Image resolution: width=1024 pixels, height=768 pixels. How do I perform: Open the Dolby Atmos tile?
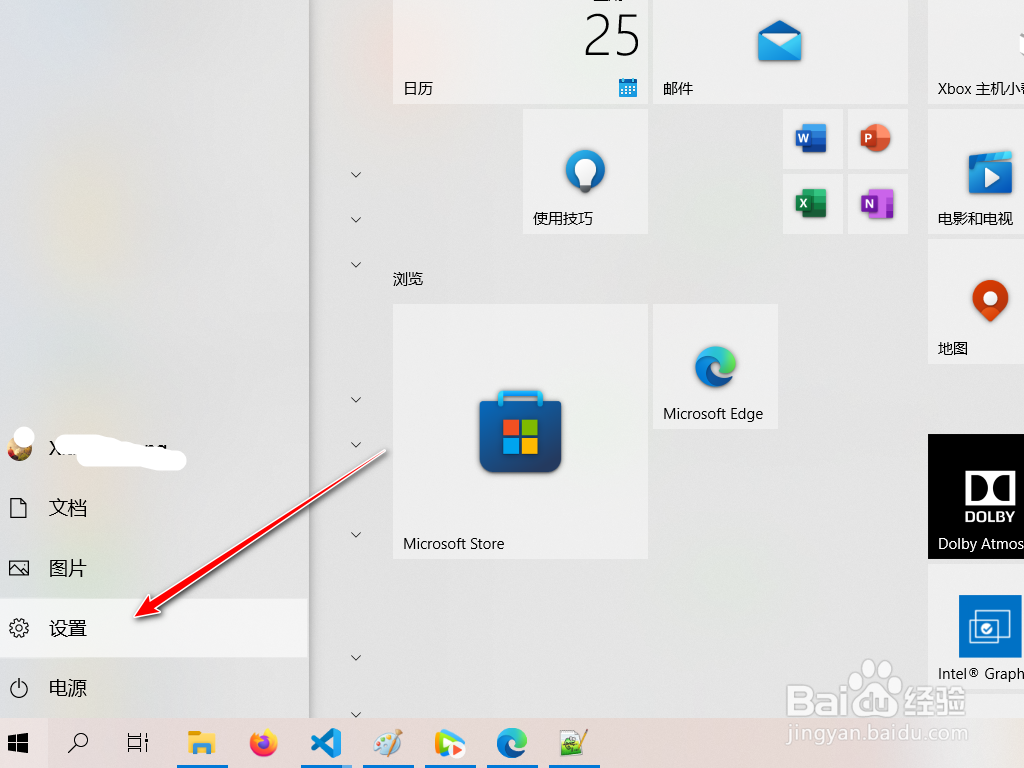[x=976, y=496]
